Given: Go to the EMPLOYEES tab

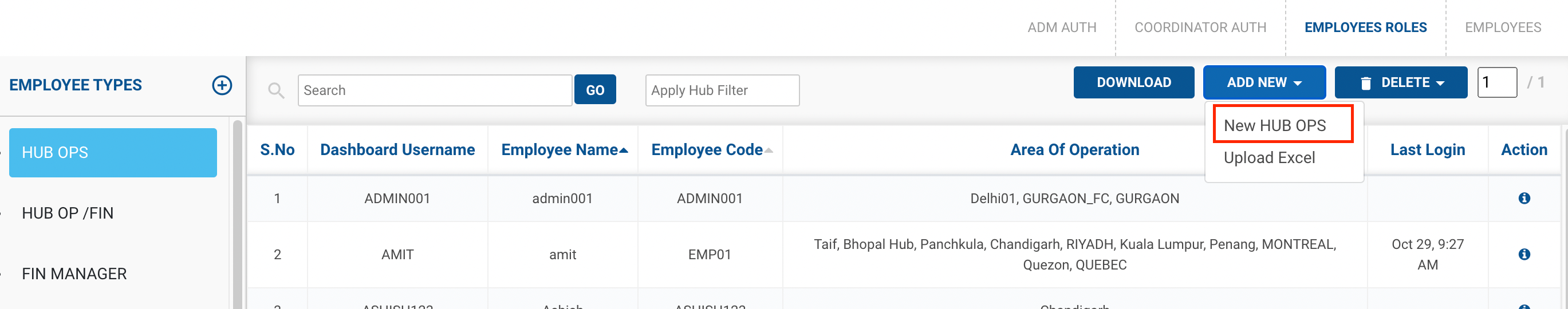Looking at the screenshot, I should tap(1502, 27).
